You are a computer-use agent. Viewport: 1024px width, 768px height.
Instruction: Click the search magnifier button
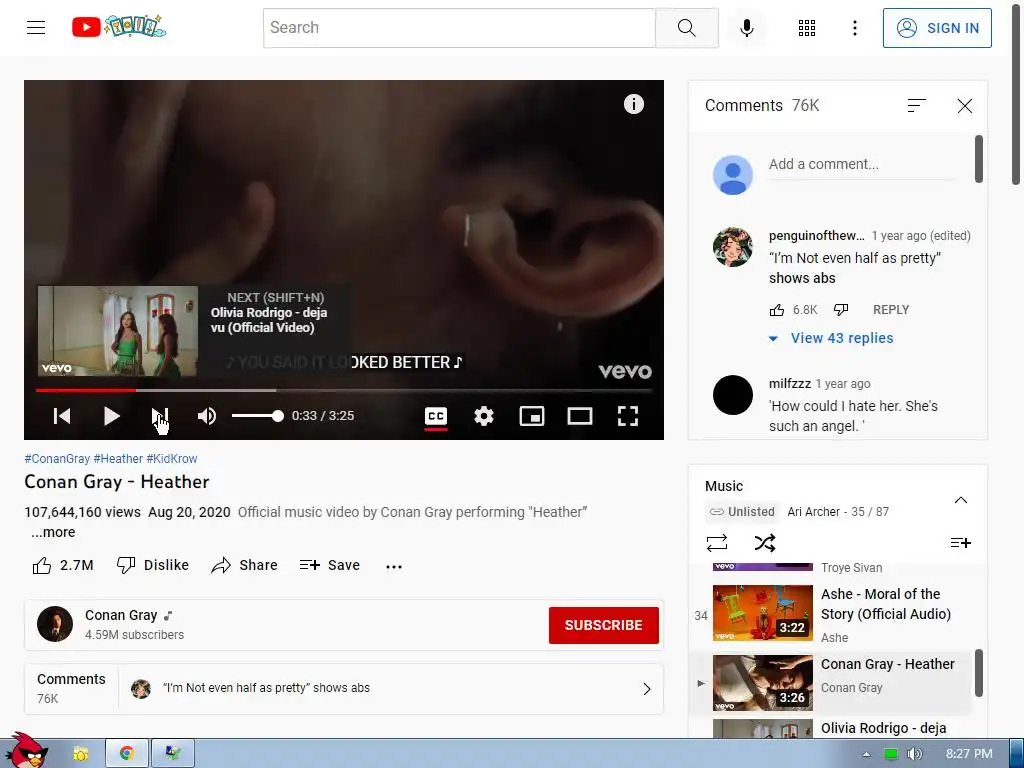point(686,27)
